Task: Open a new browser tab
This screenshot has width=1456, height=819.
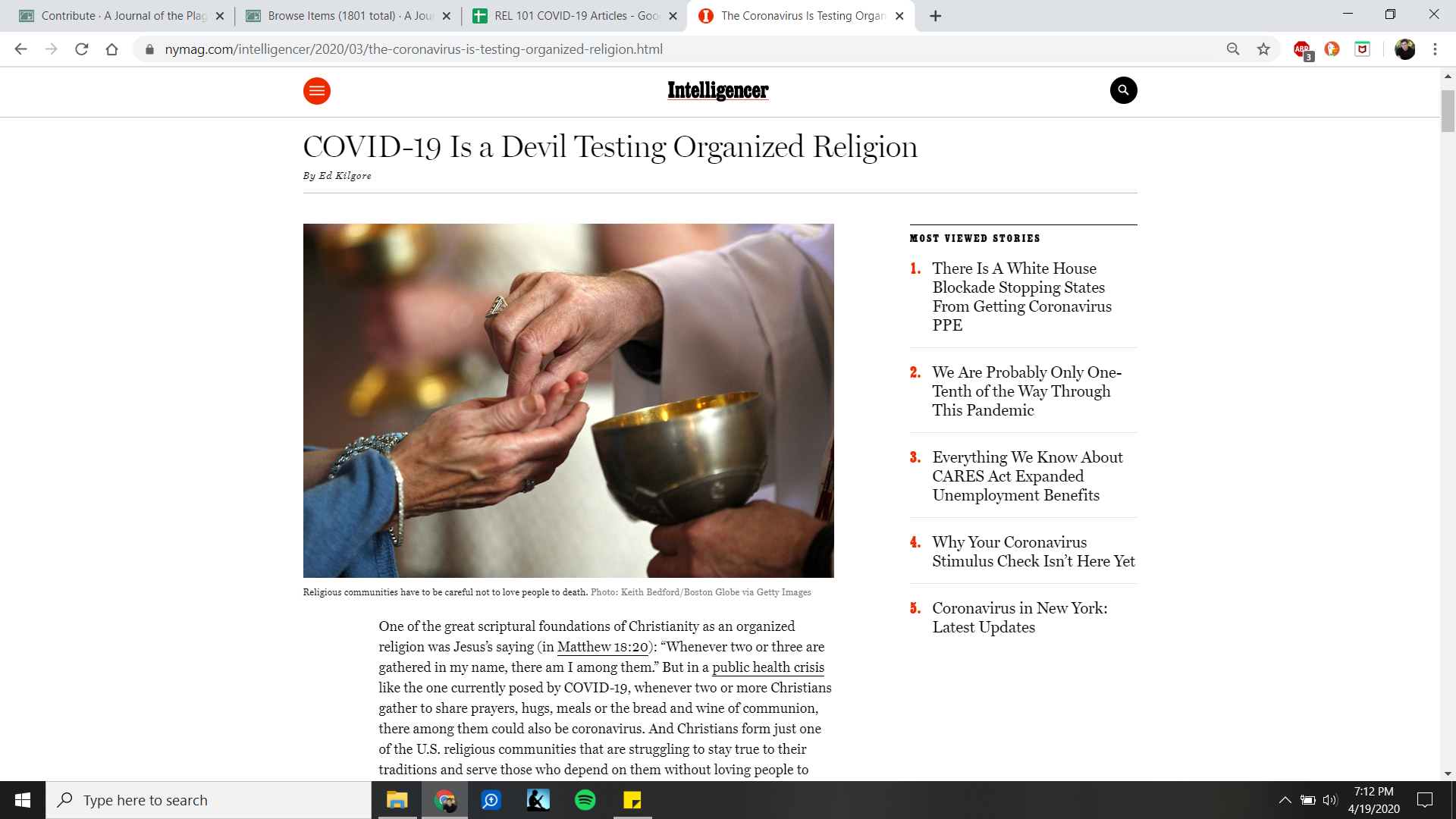Action: click(935, 16)
